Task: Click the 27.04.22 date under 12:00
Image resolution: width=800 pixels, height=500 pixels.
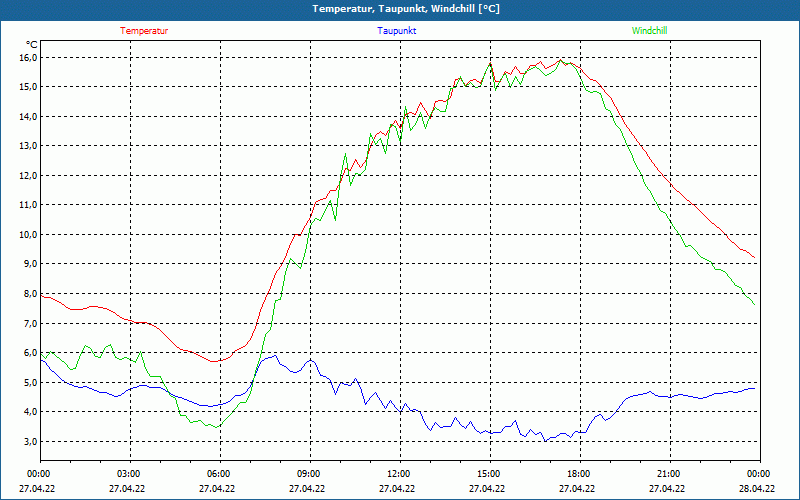Action: click(397, 488)
